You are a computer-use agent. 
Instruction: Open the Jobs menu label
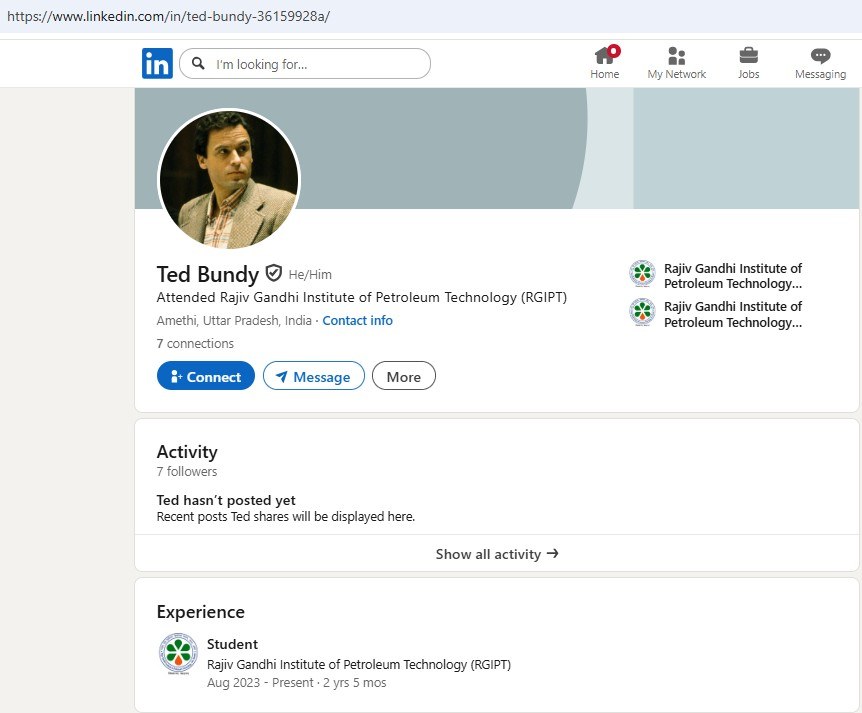click(x=748, y=74)
